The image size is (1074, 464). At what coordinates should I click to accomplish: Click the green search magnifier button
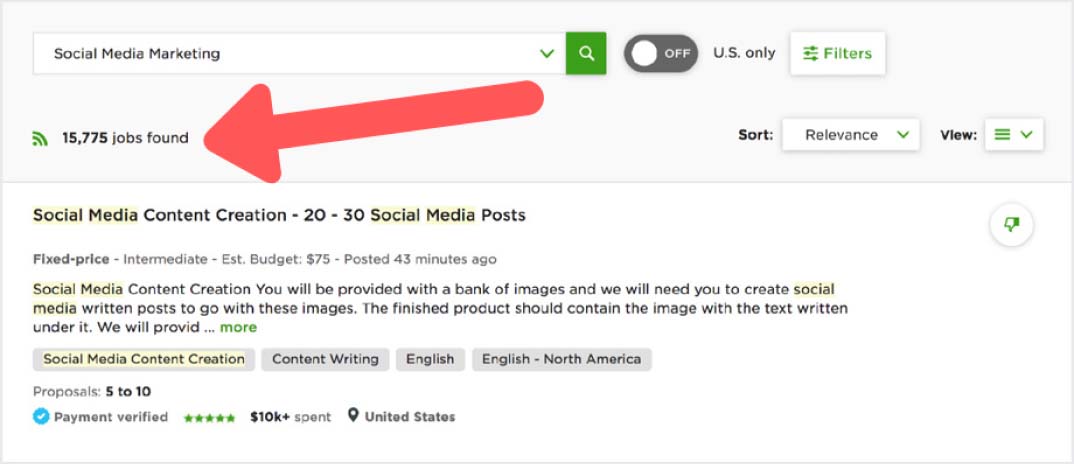(586, 53)
